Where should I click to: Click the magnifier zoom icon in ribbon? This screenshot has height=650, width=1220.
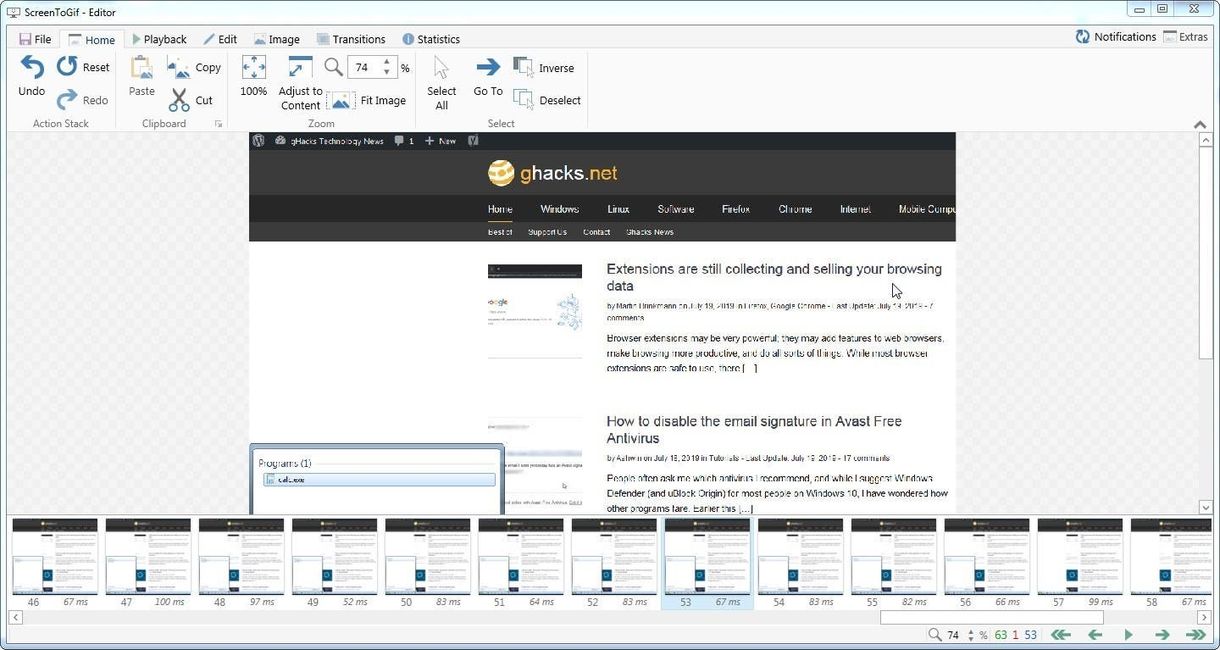point(333,67)
